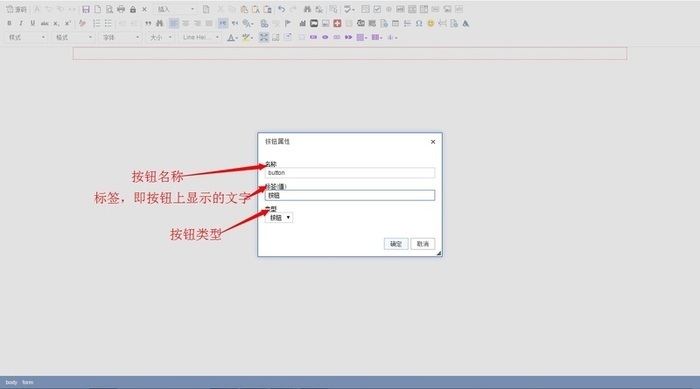Toggle Bold formatting

9,23
